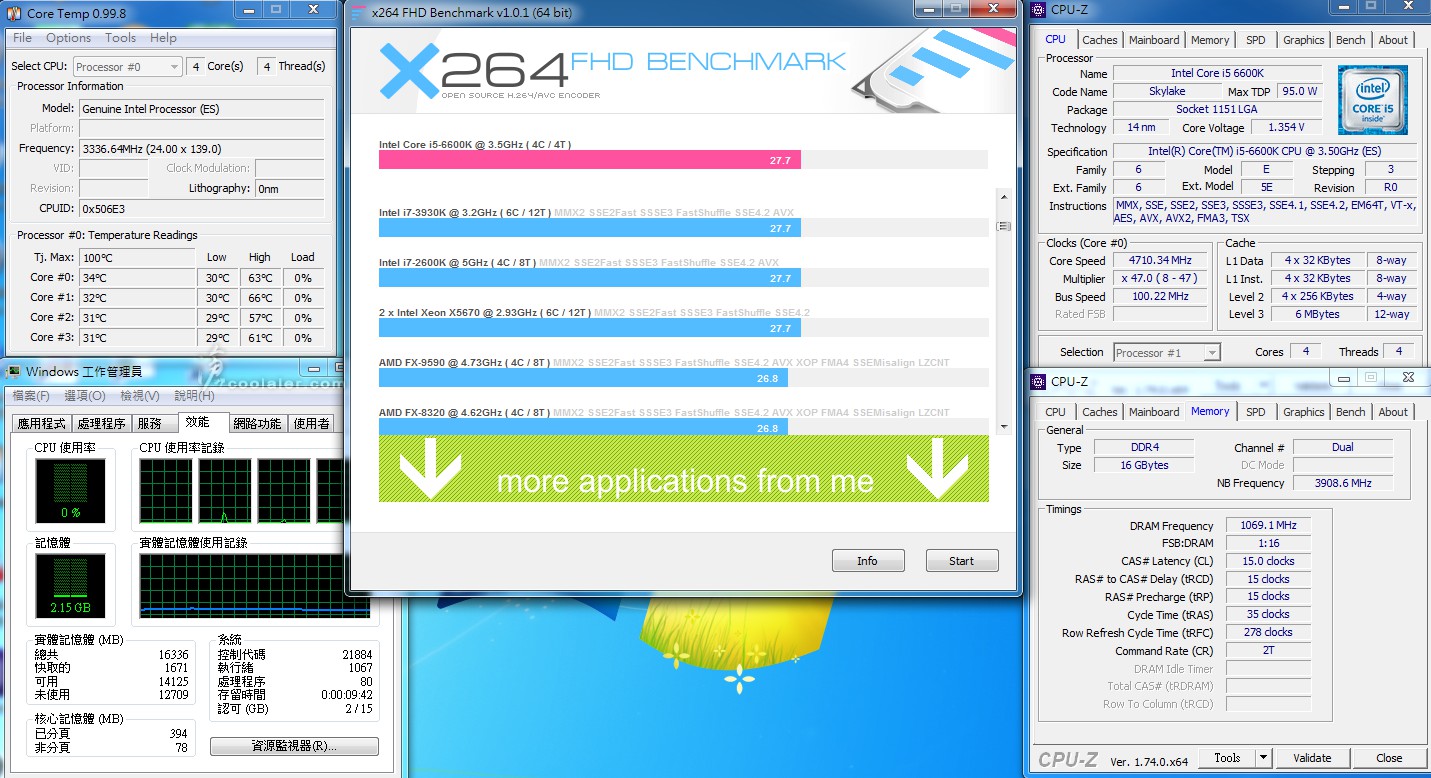Image resolution: width=1431 pixels, height=778 pixels.
Task: Click the x264 FHD Benchmark title bar icon
Action: (x=359, y=13)
